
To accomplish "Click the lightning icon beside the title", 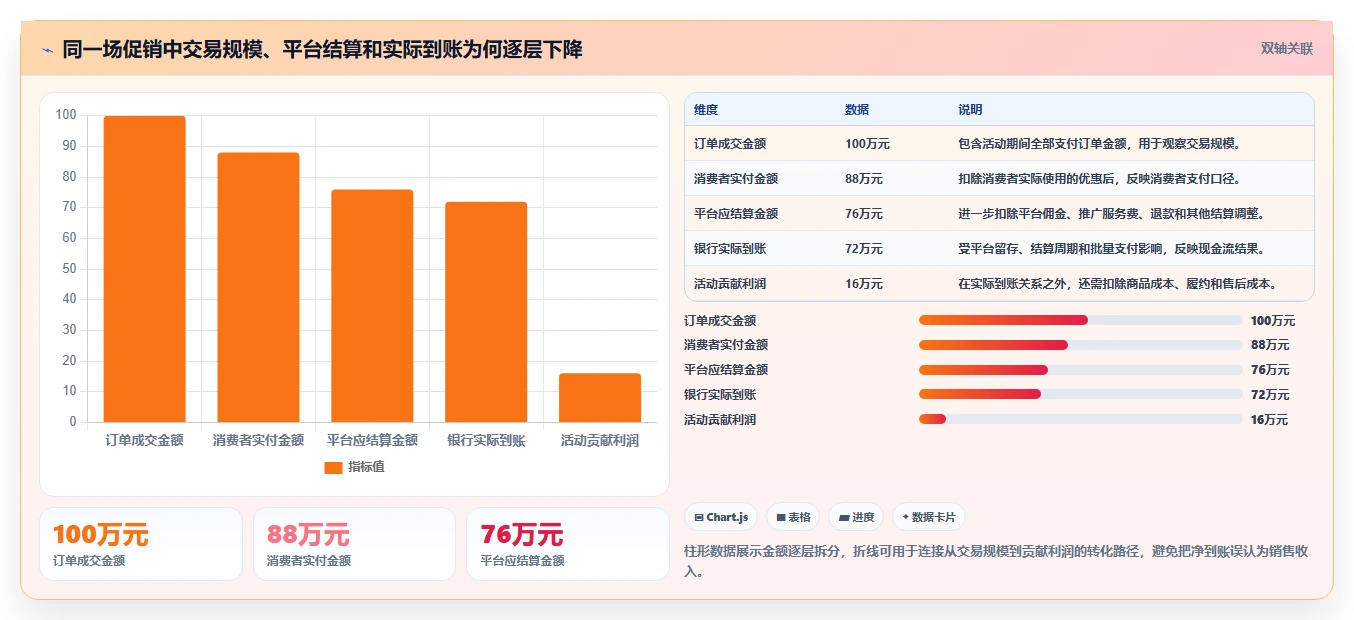I will pos(47,50).
